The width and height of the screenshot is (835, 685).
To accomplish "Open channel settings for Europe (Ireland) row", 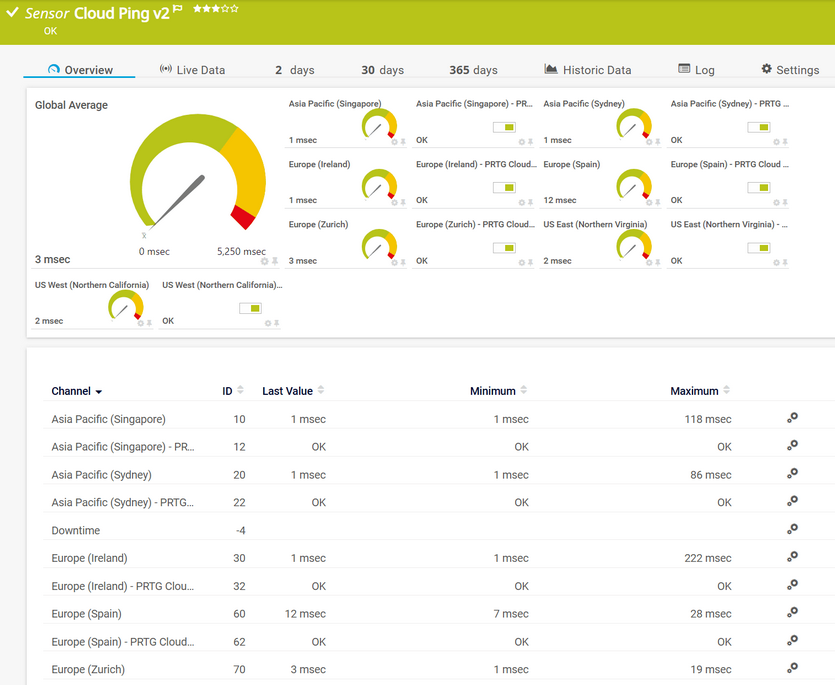I will 792,557.
